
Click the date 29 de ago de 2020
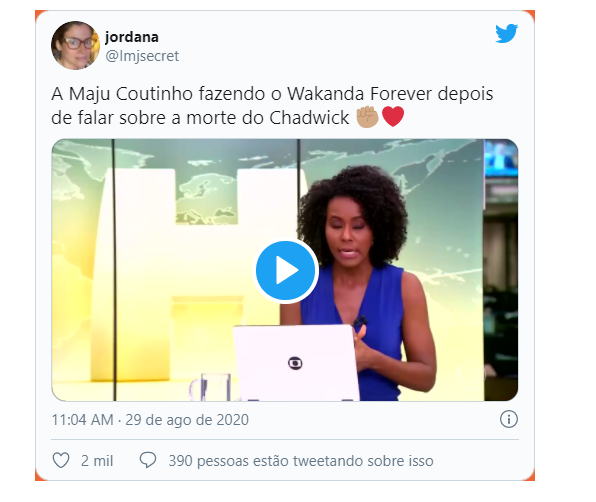187,420
